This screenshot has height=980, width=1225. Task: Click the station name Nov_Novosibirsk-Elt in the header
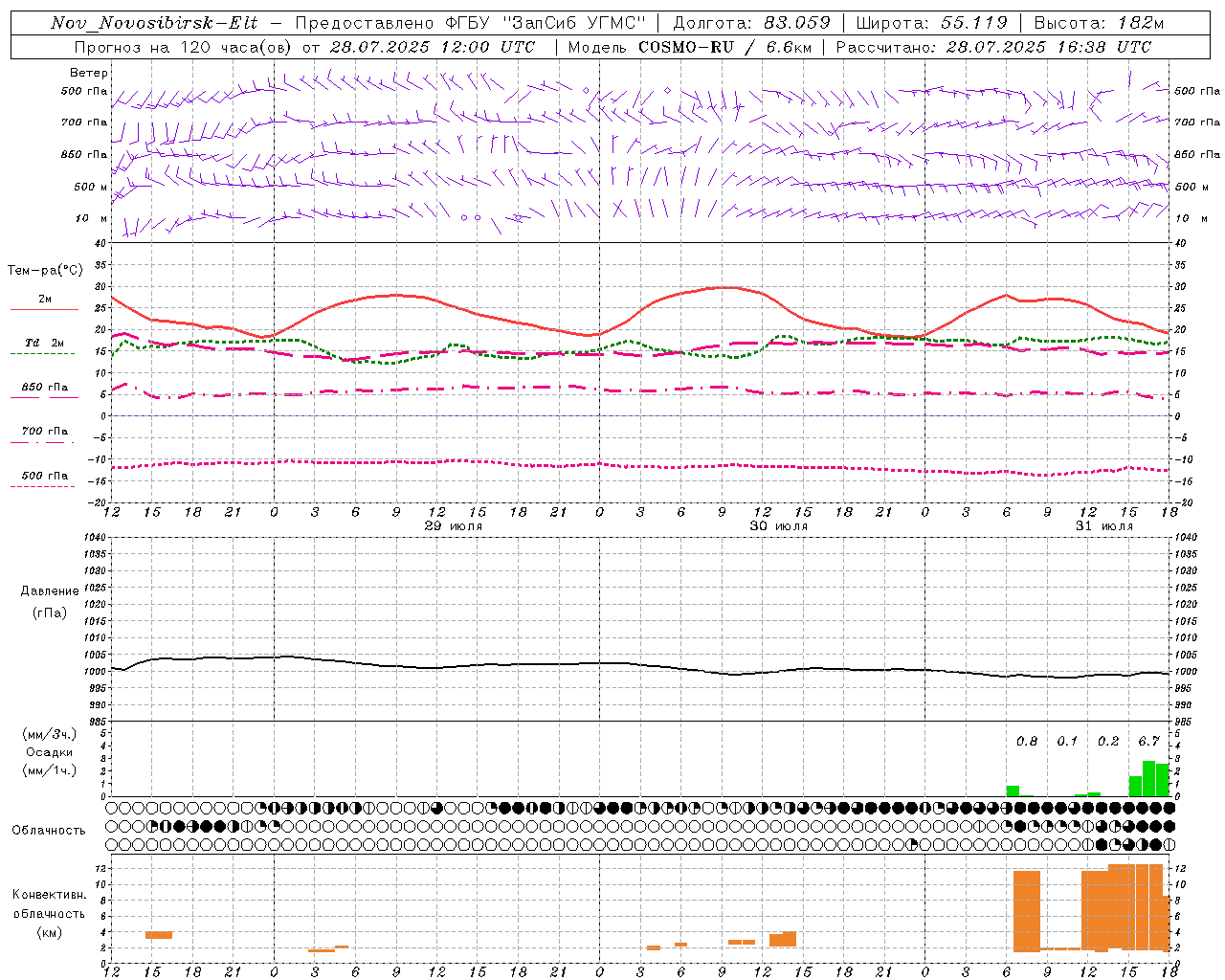pos(154,23)
